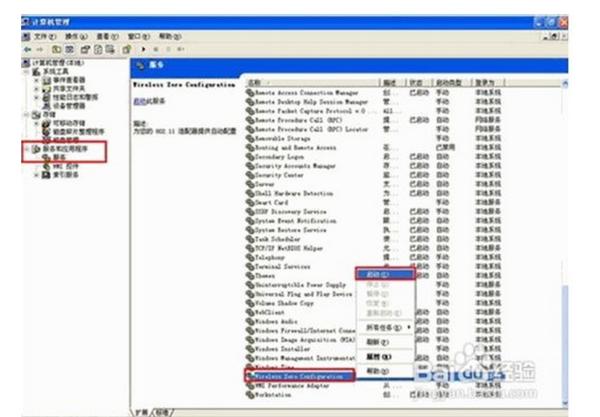Click the 设备管理器 icon in the tree
This screenshot has width=600, height=417.
tap(46, 106)
